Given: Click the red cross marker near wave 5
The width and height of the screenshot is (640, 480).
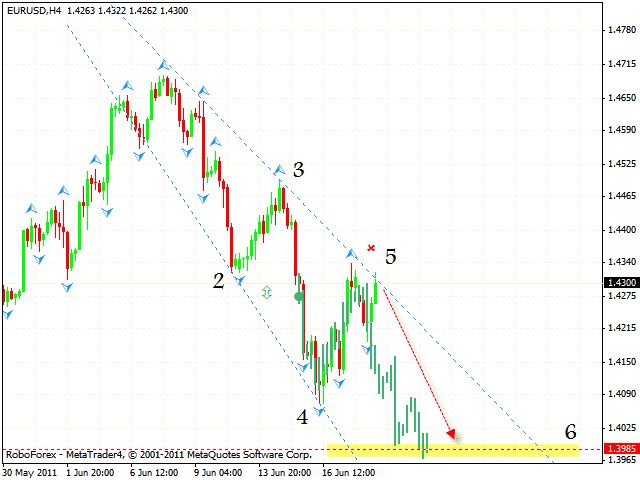Looking at the screenshot, I should (371, 248).
